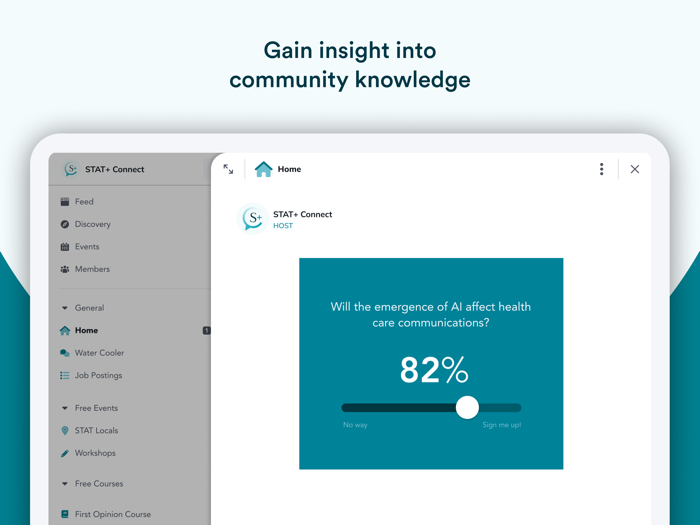The image size is (700, 525).
Task: Click the 'Home' title in the panel header
Action: [289, 169]
